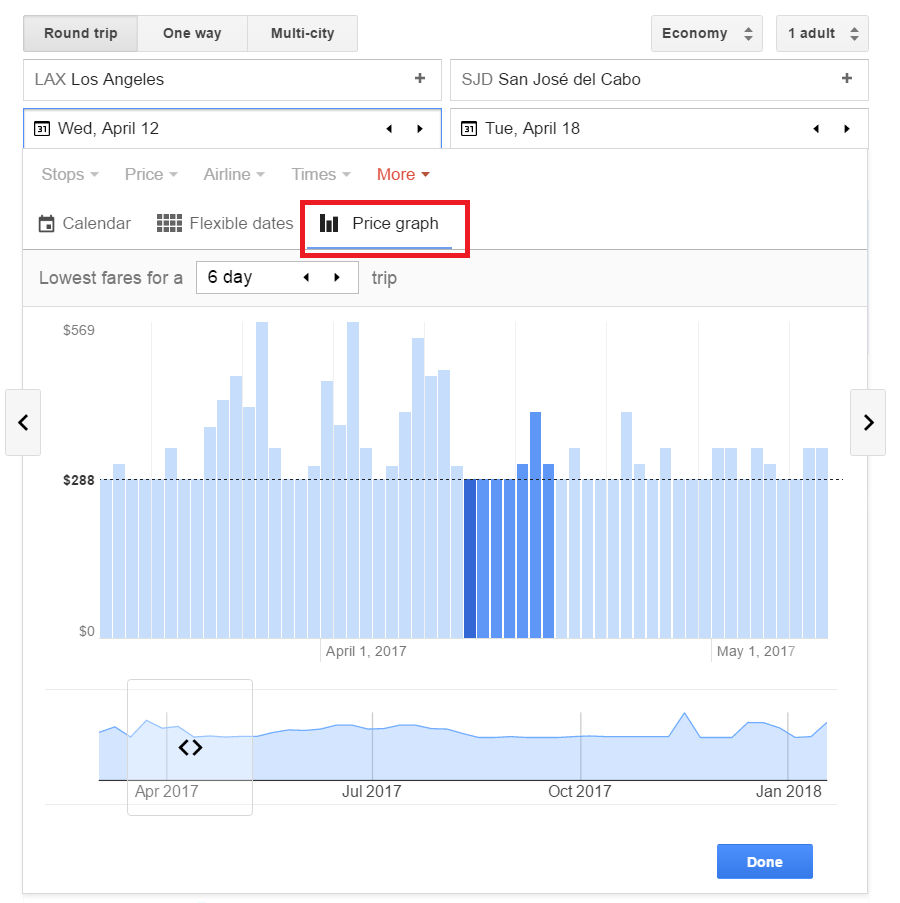Open the Economy cabin class dropdown

(706, 33)
